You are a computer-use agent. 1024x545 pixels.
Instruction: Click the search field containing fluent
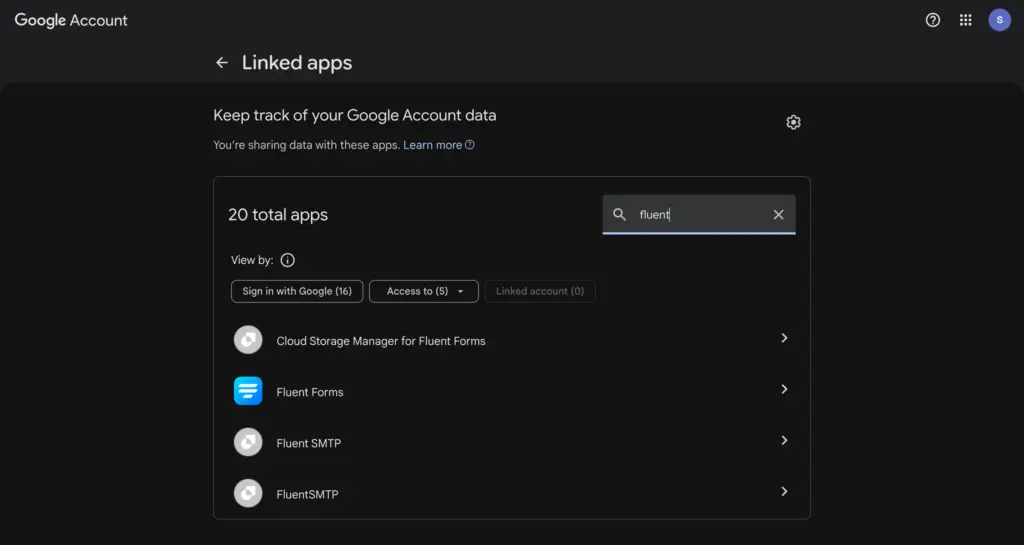click(x=699, y=215)
